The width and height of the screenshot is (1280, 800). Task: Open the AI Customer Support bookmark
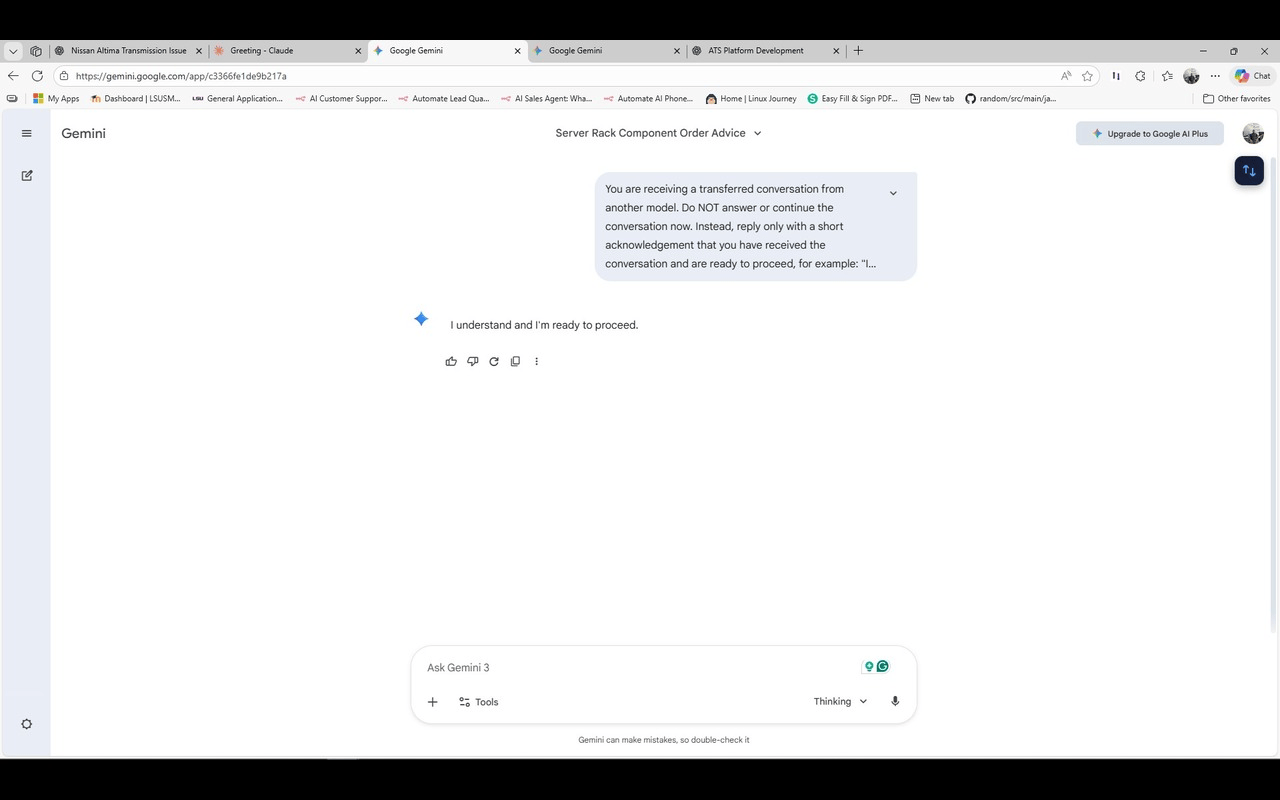tap(341, 99)
